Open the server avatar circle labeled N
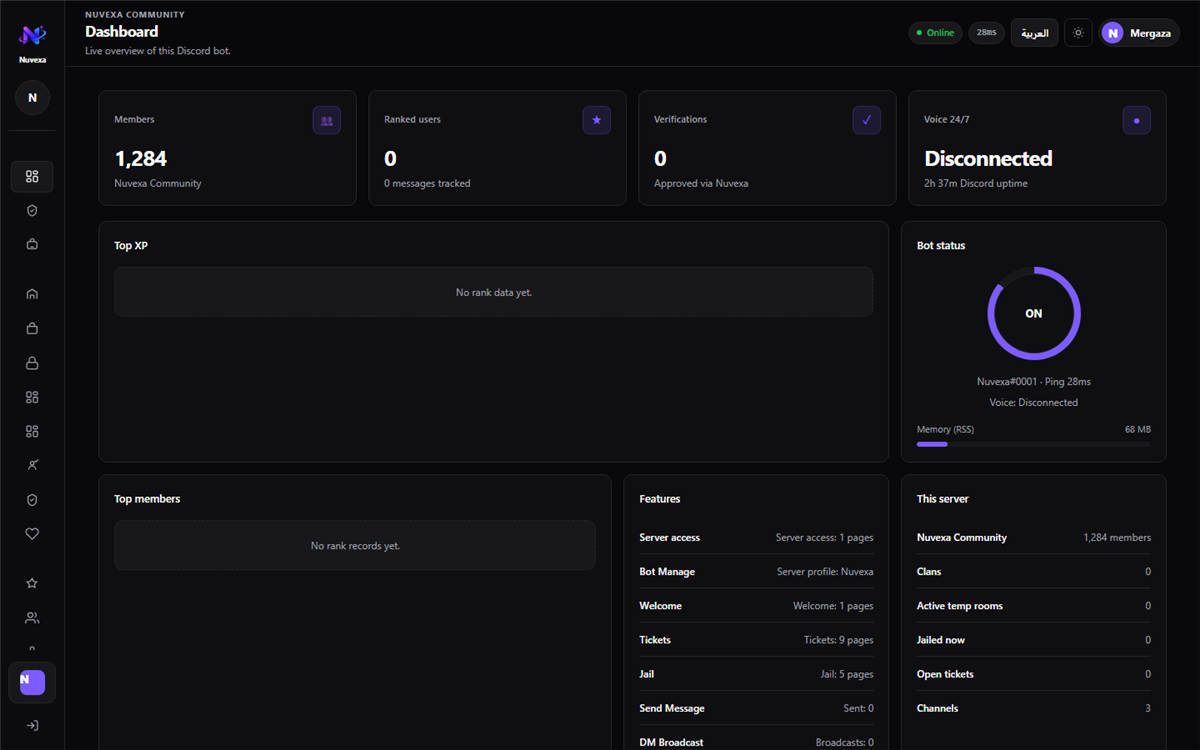The image size is (1200, 750). pyautogui.click(x=32, y=98)
